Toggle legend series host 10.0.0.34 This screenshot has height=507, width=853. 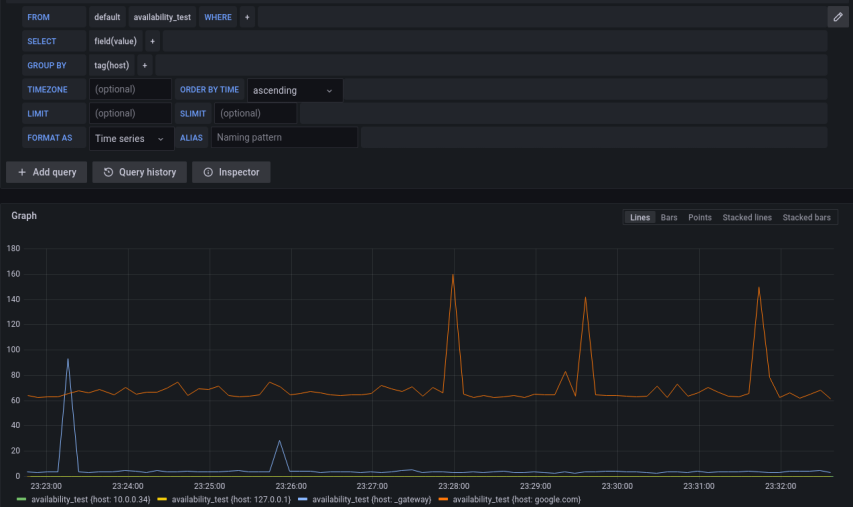(x=91, y=499)
